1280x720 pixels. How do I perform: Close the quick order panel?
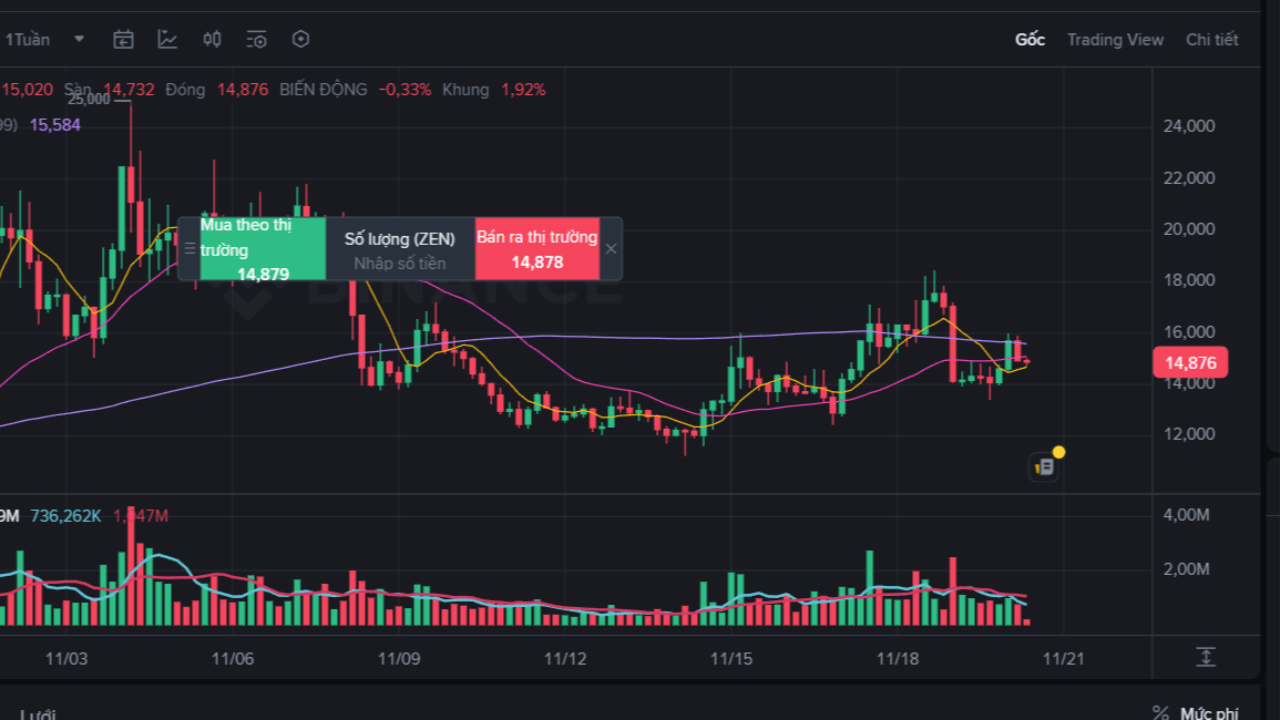(611, 249)
